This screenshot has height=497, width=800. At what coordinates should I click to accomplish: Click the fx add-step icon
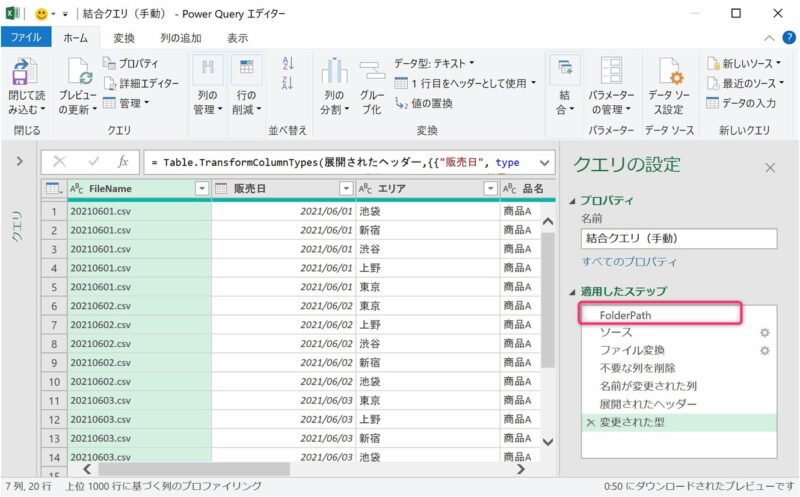pos(122,162)
